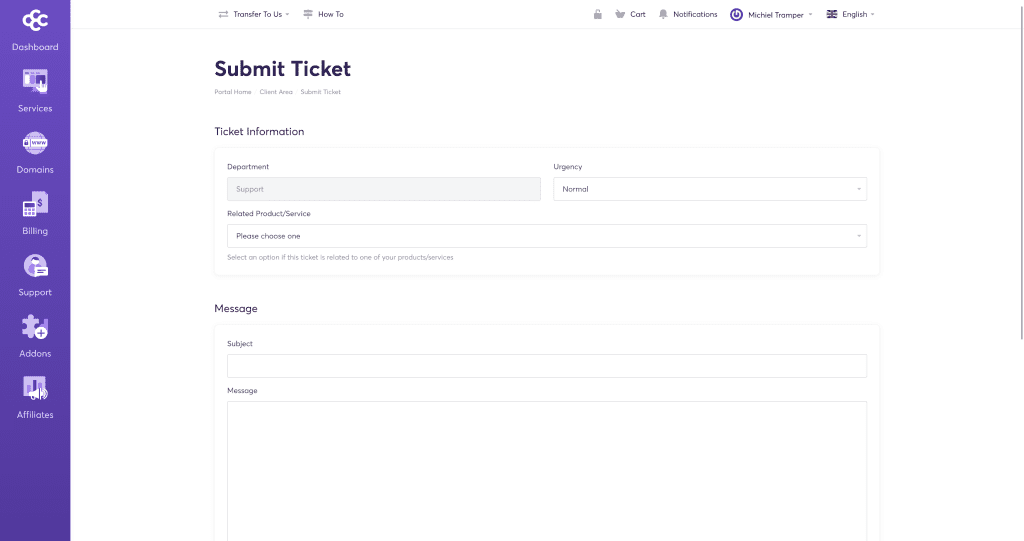Follow the Portal Home breadcrumb link
Viewport: 1024px width, 541px height.
[232, 92]
